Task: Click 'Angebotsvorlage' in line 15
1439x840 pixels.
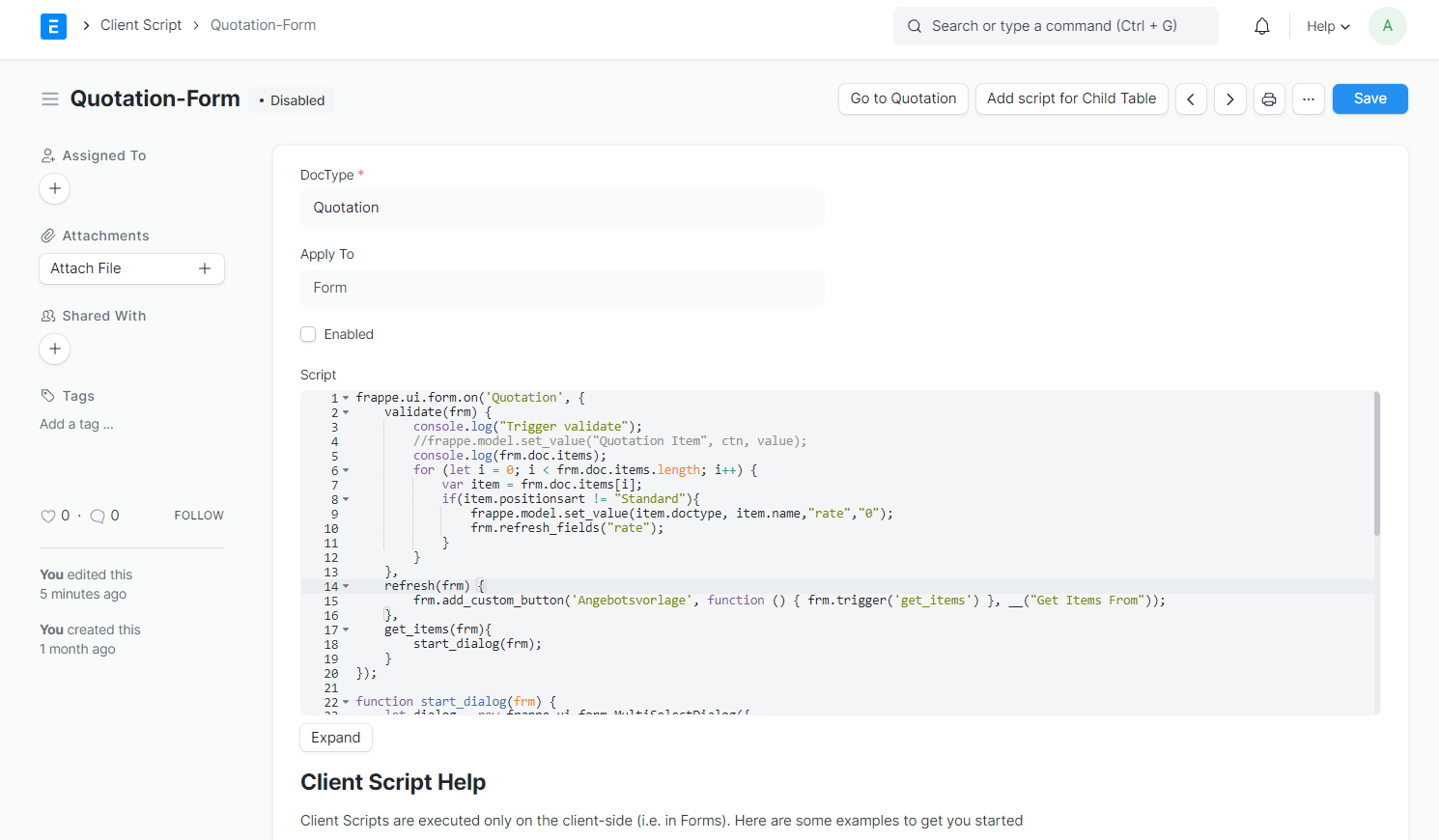Action: pos(632,601)
